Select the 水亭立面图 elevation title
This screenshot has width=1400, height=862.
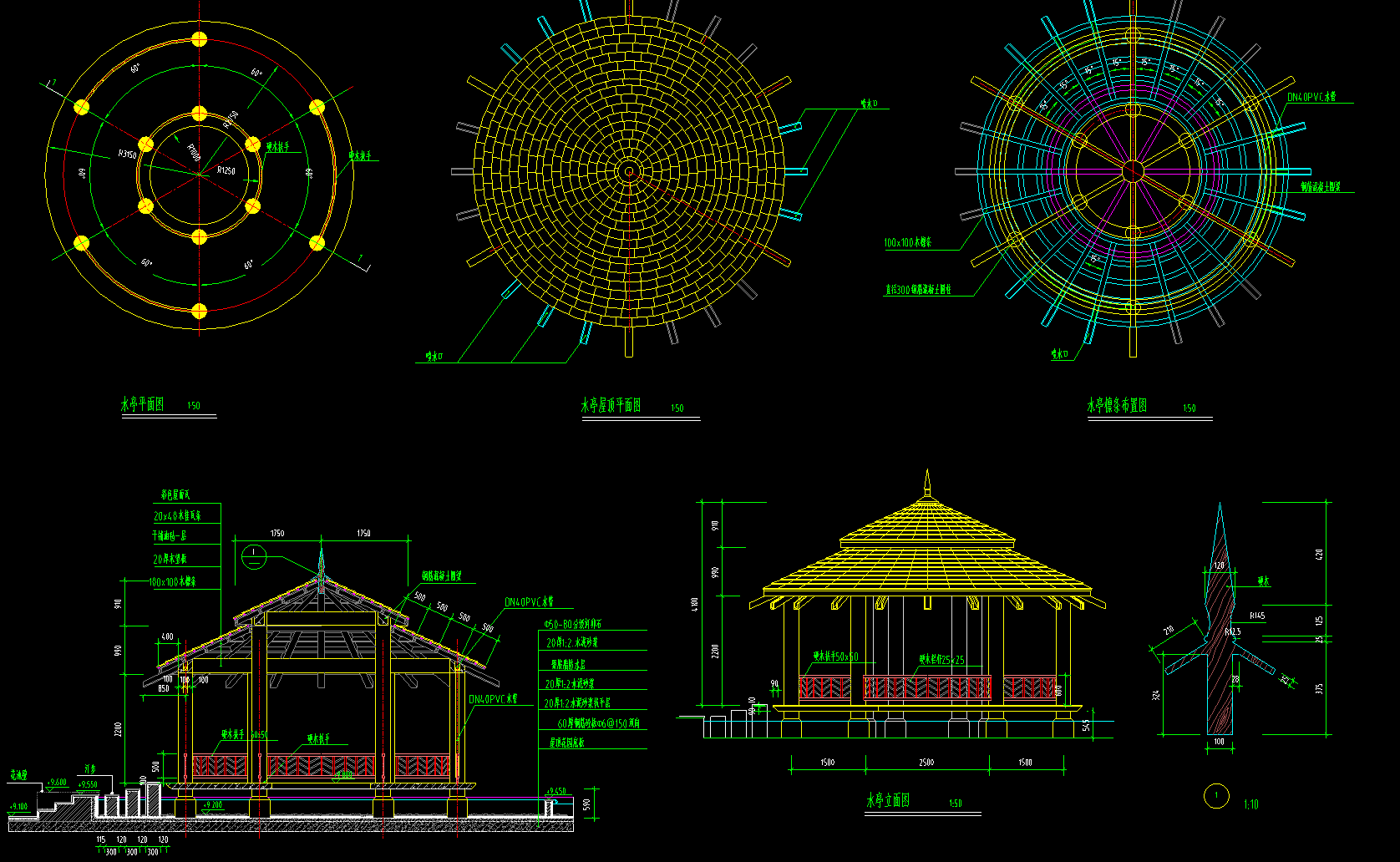point(887,800)
